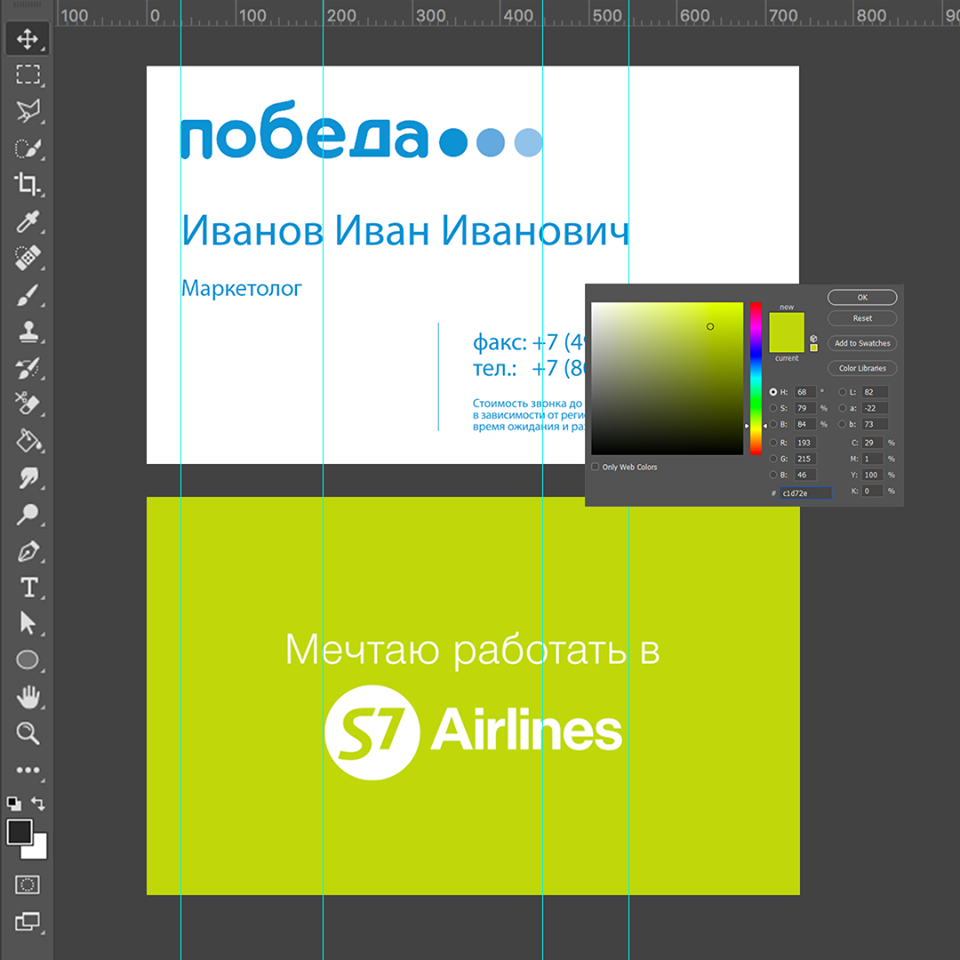
Task: Select the H hue radio button
Action: [x=773, y=392]
